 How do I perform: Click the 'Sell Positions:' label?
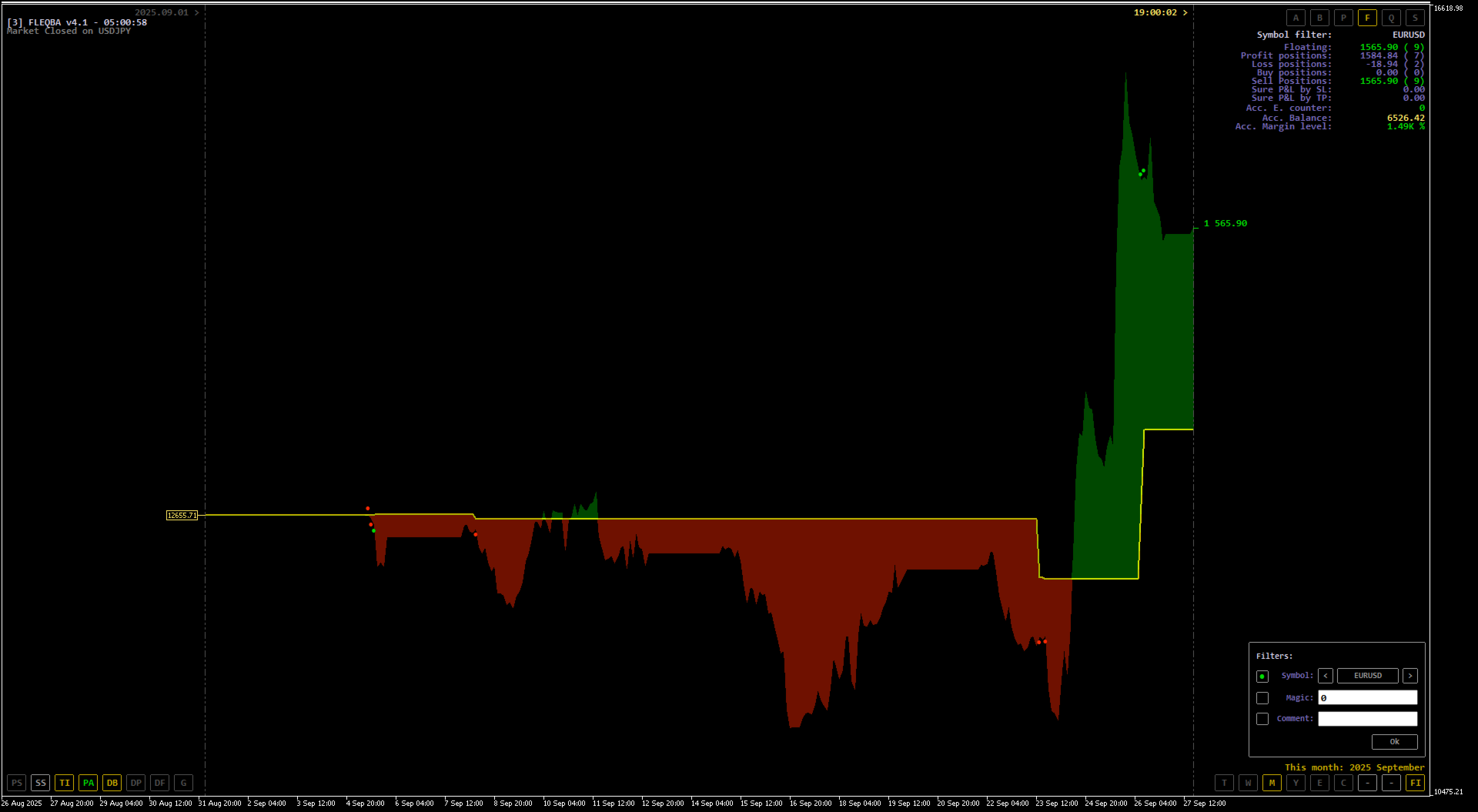click(1292, 81)
